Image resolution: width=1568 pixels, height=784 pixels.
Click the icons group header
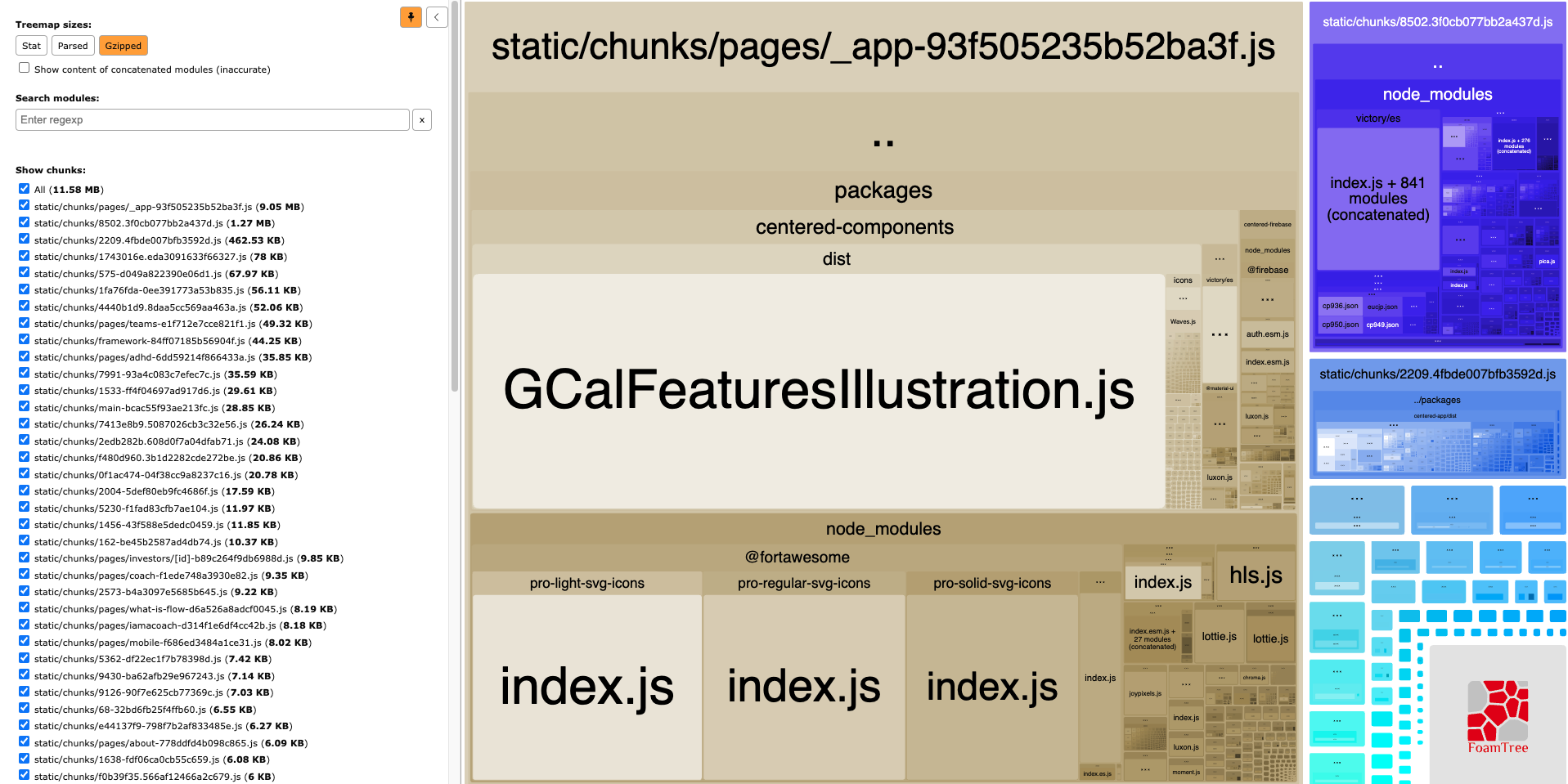(x=1183, y=280)
